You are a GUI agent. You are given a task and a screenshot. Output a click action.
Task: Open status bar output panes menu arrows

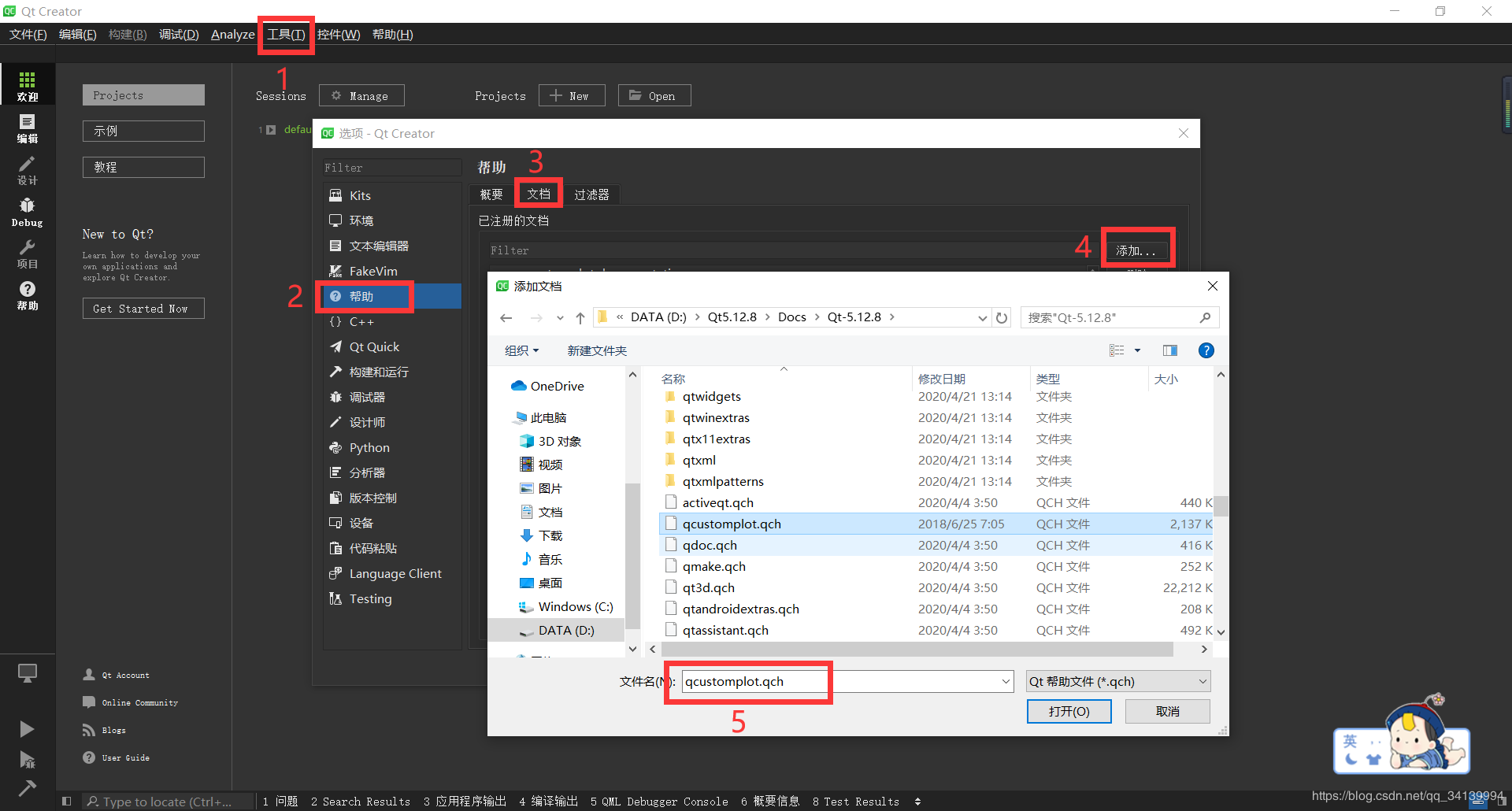(917, 802)
